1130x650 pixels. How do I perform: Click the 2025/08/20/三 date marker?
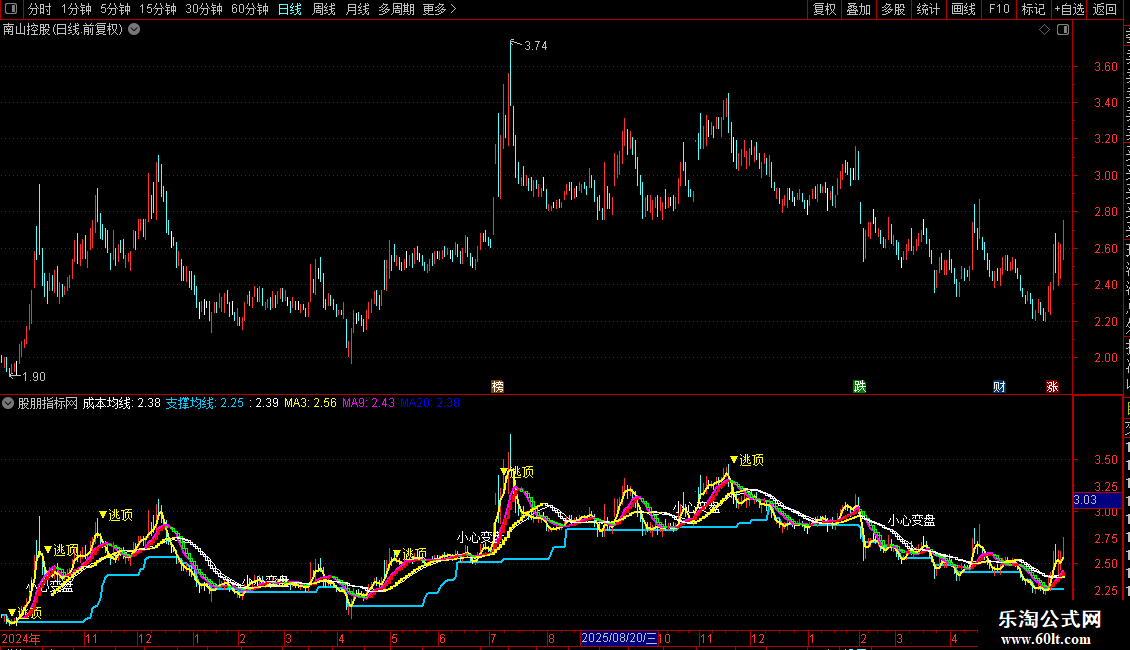click(619, 638)
